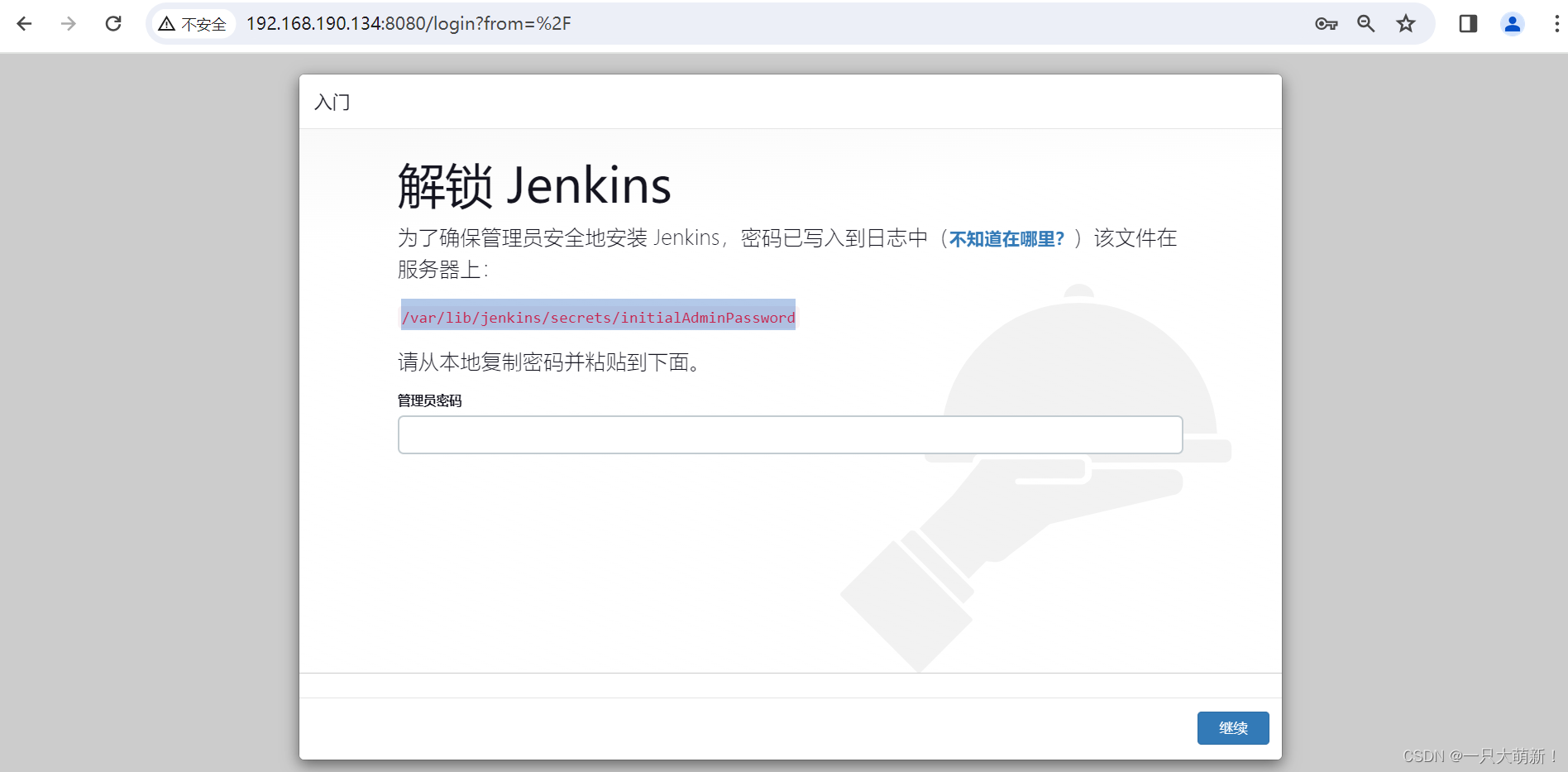Click the initialAdminPassword file path text
Viewport: 1568px width, 772px height.
click(x=598, y=317)
